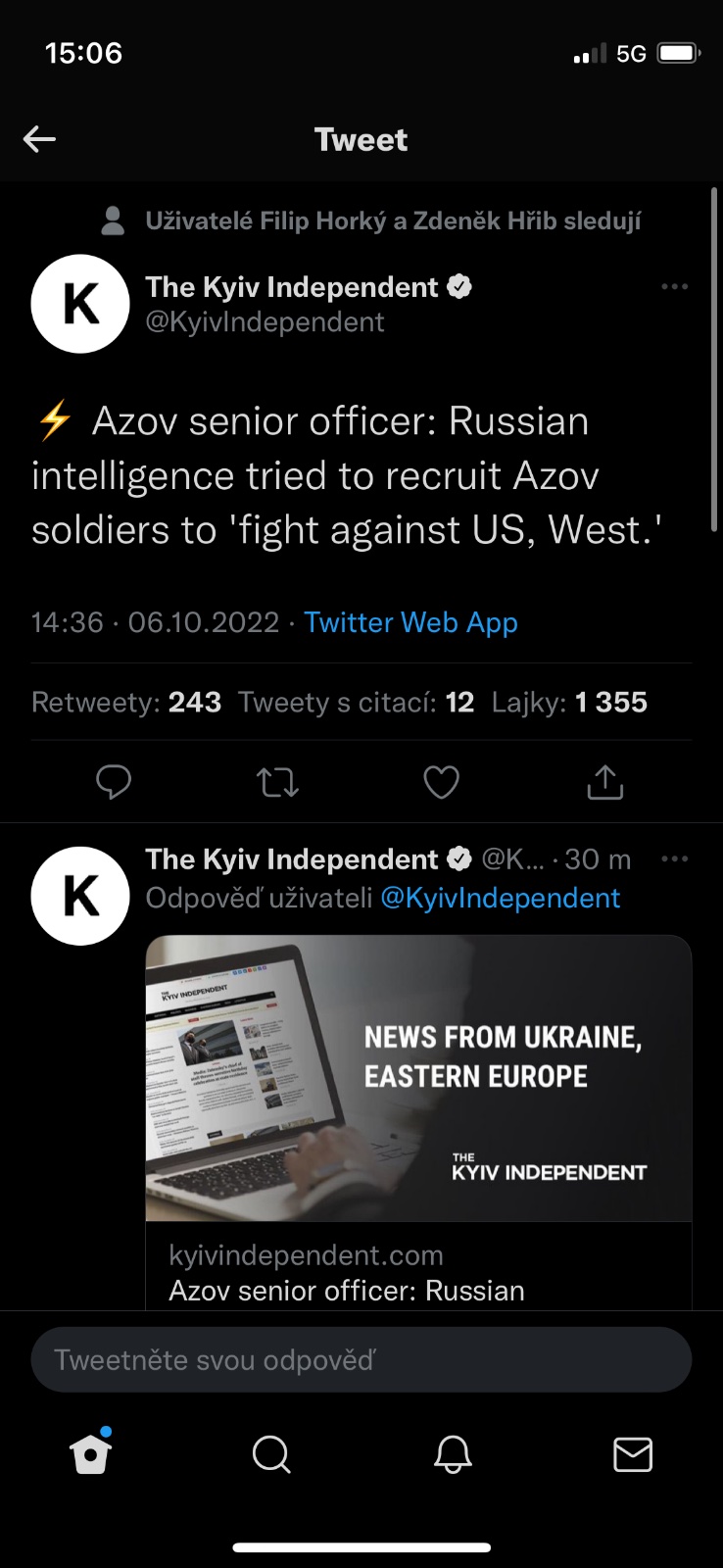Open the Home tab in bottom bar
Viewport: 723px width, 1568px height.
tap(91, 1454)
